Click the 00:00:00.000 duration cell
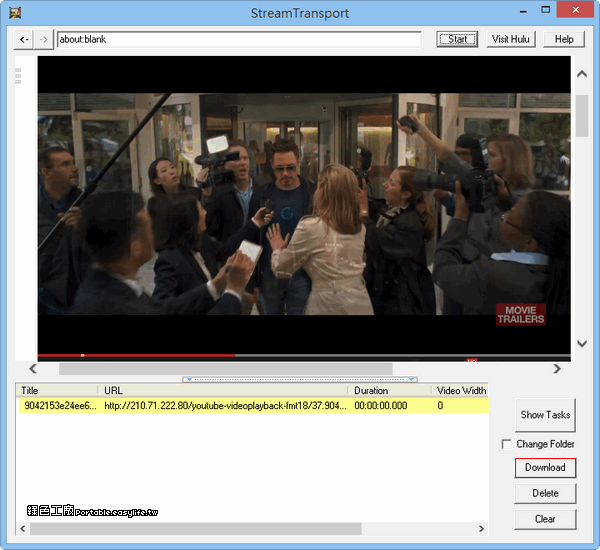The image size is (600, 550). [381, 405]
